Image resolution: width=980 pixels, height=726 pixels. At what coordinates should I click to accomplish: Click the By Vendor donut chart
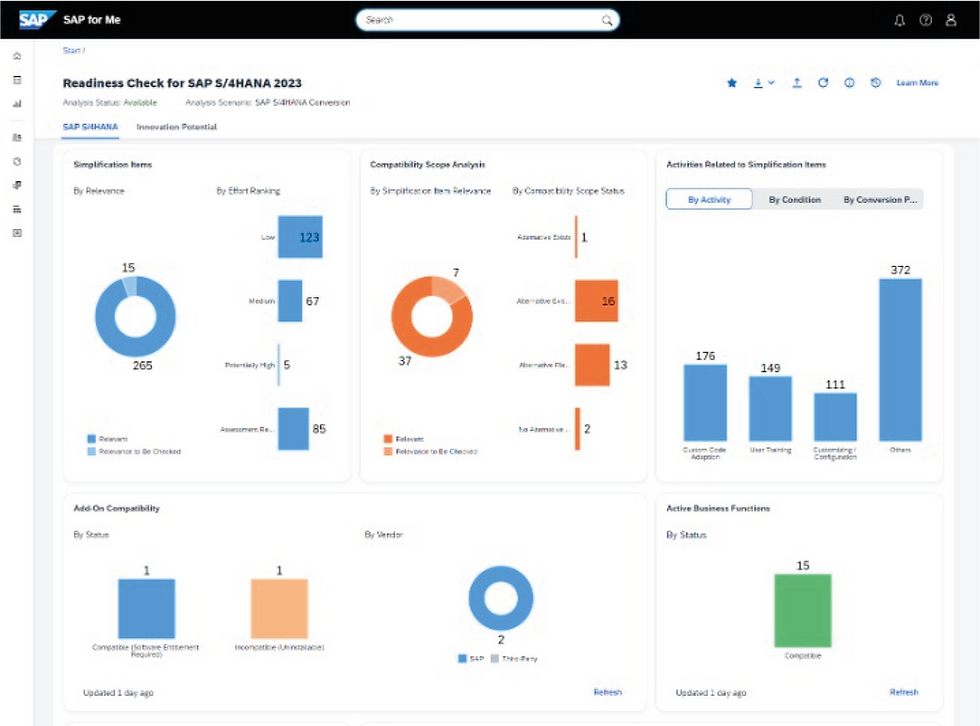click(501, 598)
